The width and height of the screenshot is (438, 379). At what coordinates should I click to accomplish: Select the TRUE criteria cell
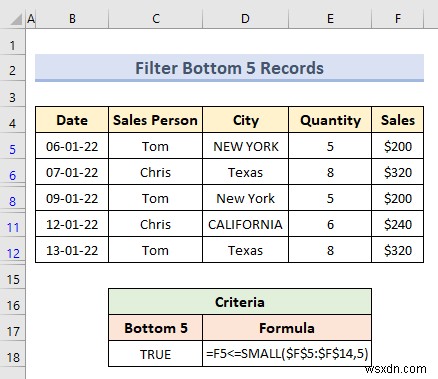pyautogui.click(x=155, y=354)
